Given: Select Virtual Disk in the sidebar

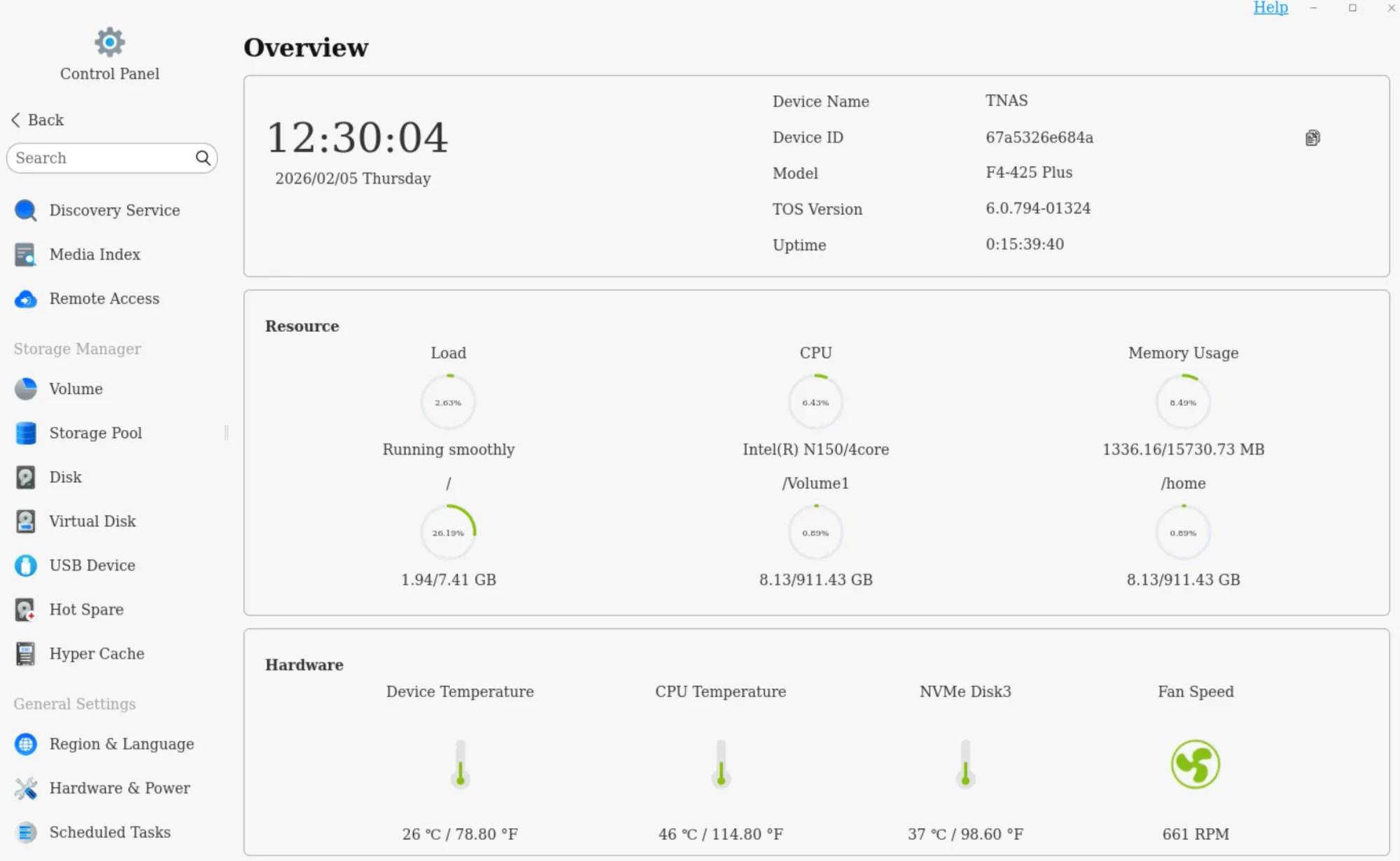Looking at the screenshot, I should [x=92, y=521].
